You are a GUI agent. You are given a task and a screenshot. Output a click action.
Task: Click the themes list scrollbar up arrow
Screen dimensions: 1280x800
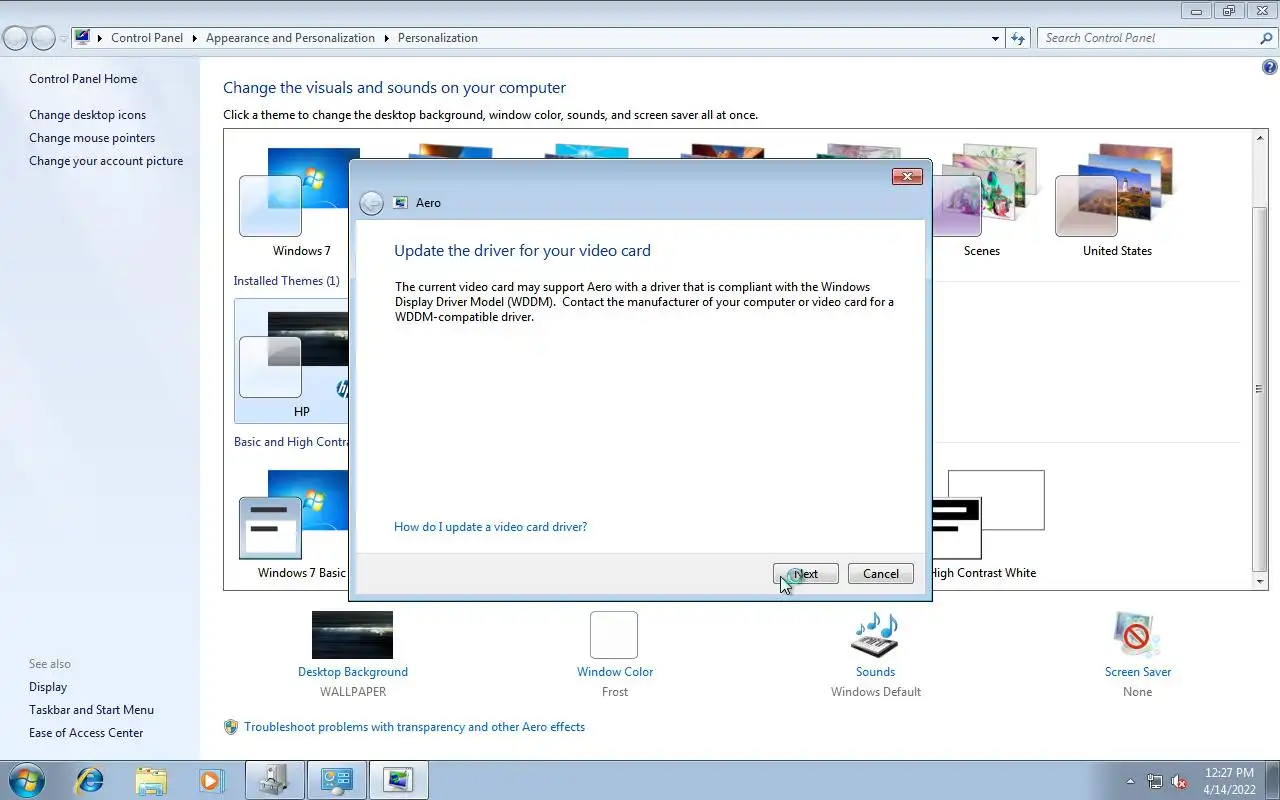(x=1259, y=138)
